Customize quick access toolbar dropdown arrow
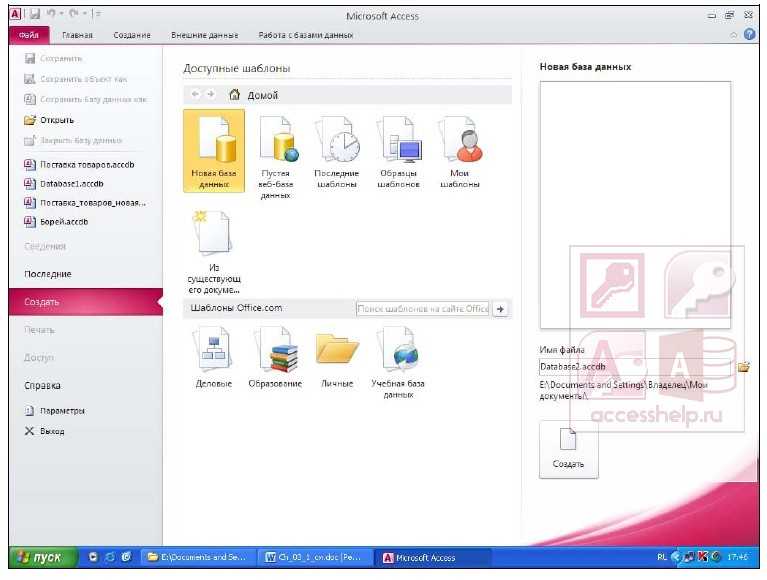 click(97, 14)
